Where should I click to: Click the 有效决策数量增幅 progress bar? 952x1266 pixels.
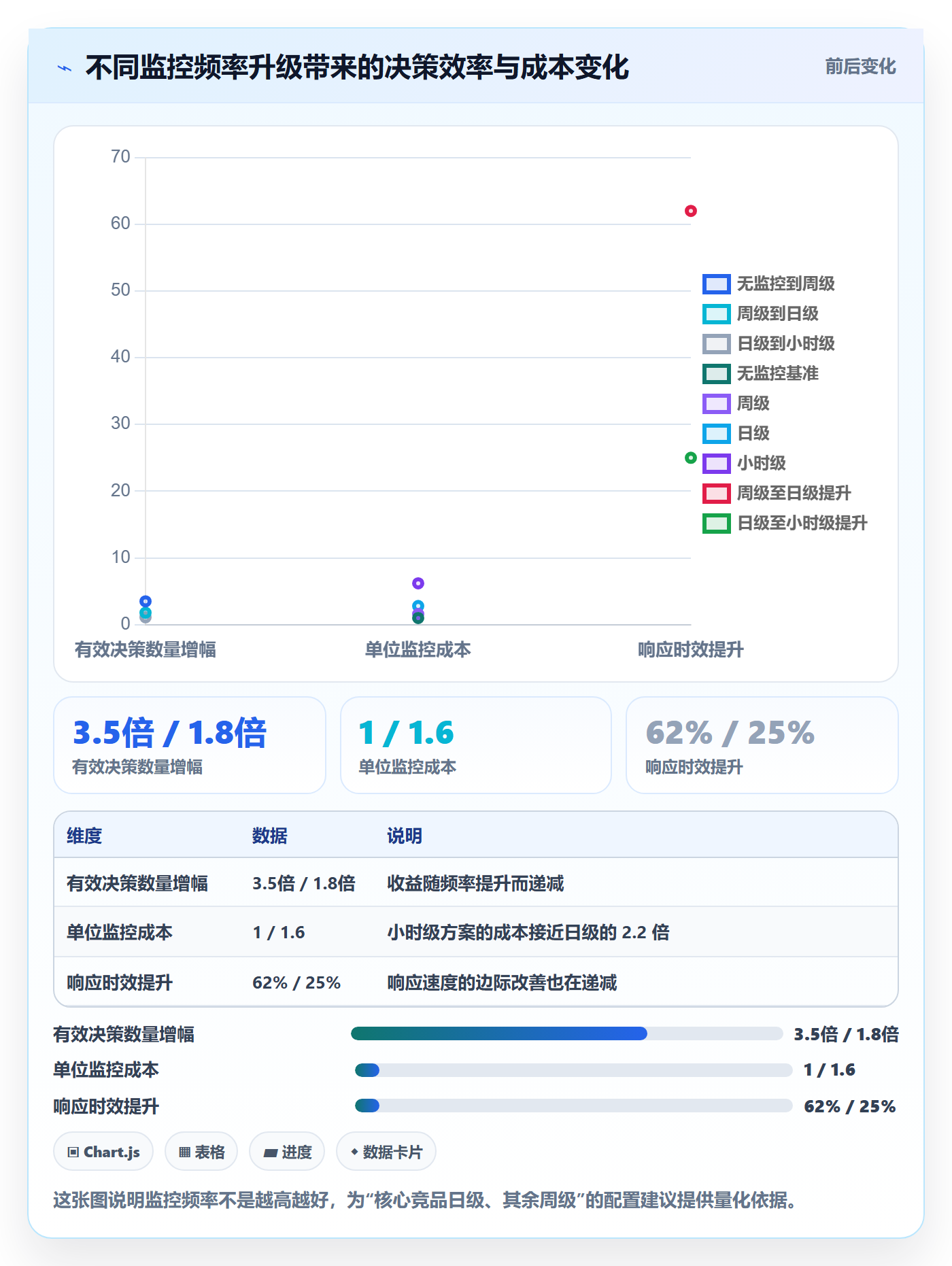(566, 1033)
